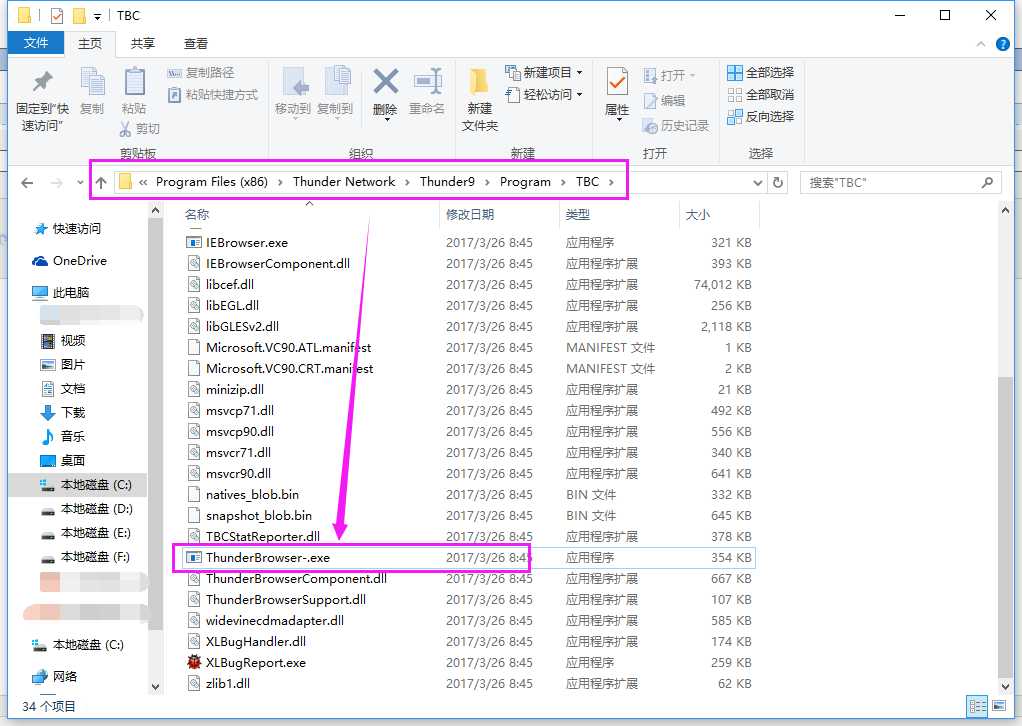Click Invert selection (反向选择)

761,117
